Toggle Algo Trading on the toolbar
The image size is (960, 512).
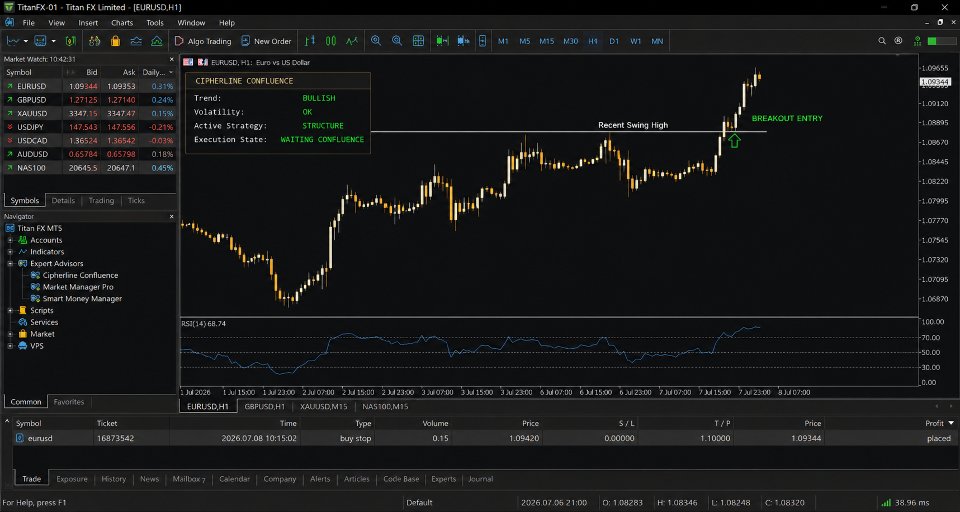pos(203,41)
